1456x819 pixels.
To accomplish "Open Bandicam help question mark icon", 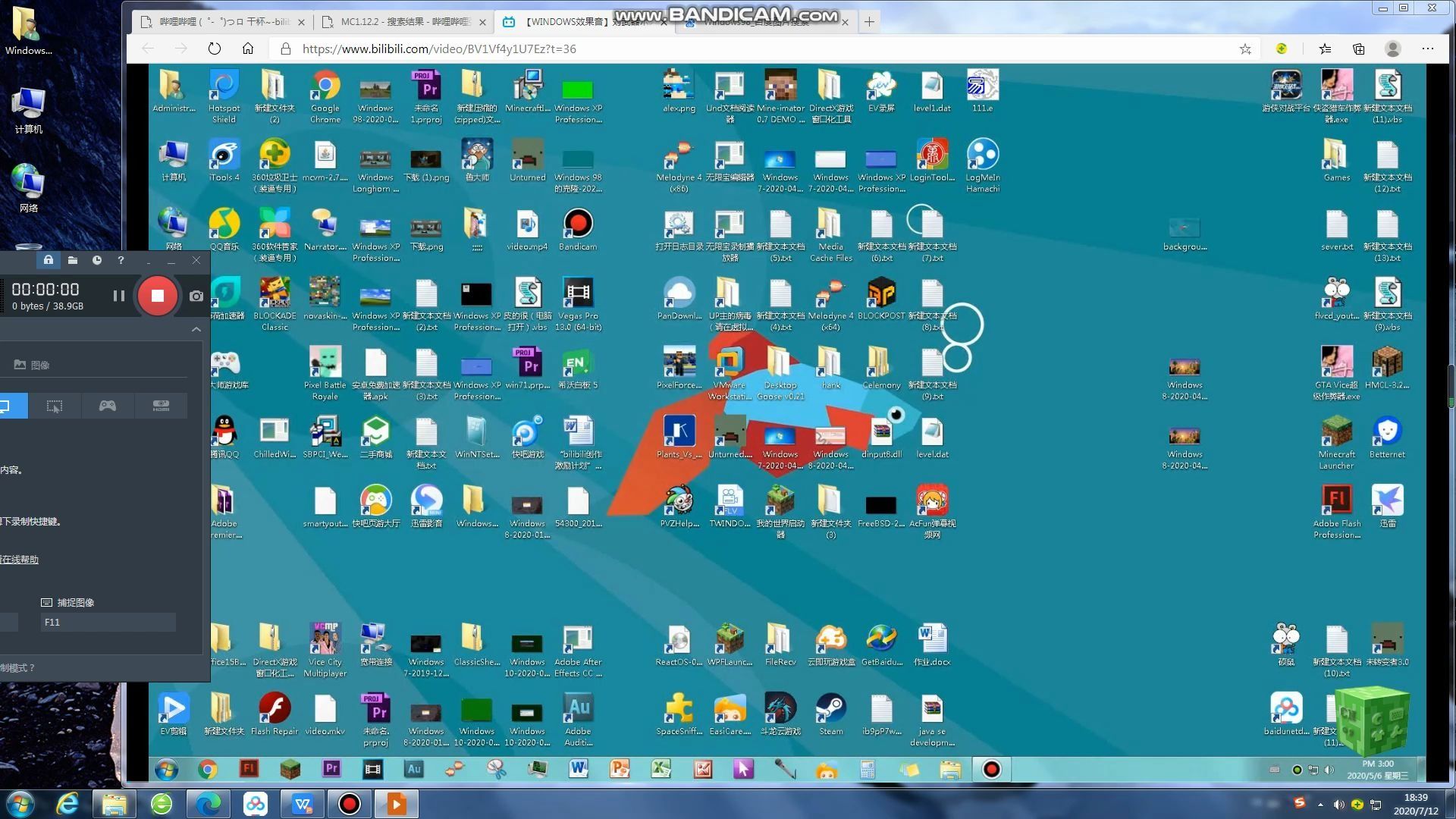I will [121, 260].
